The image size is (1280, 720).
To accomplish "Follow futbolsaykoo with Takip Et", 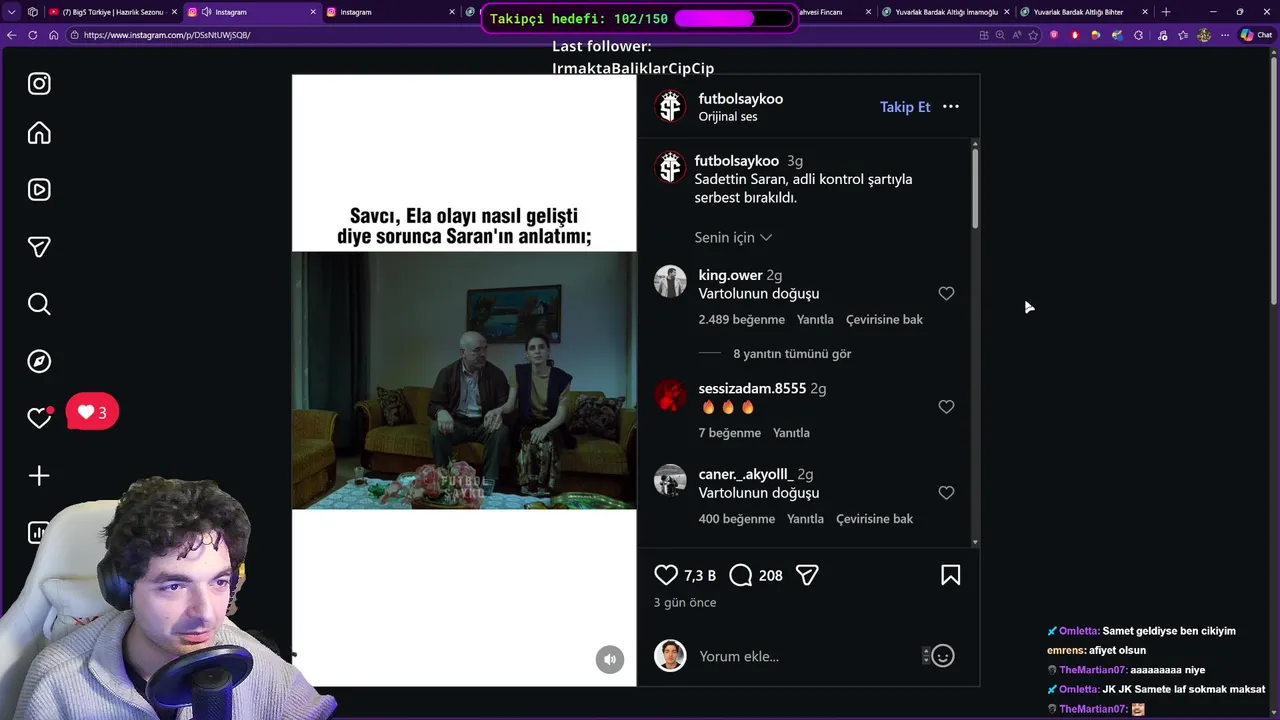I will pos(905,107).
